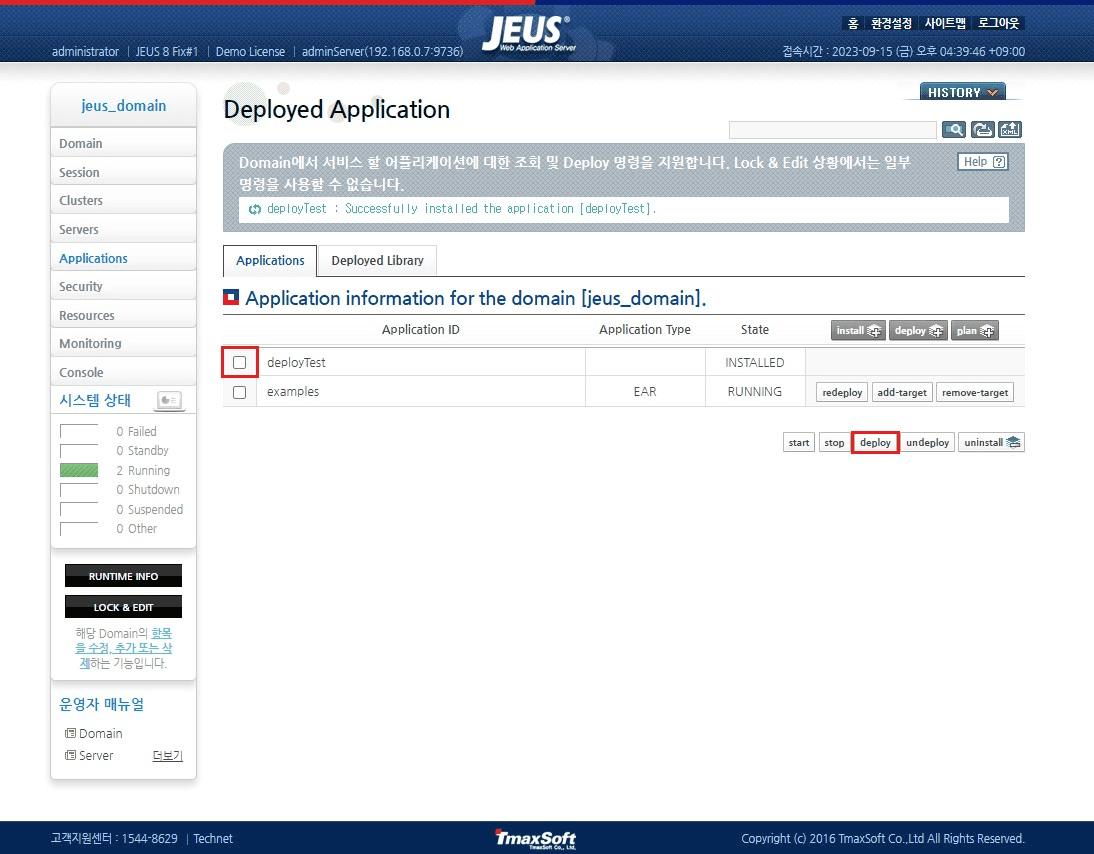Image resolution: width=1094 pixels, height=854 pixels.
Task: Click add-target for examples application
Action: tap(902, 393)
